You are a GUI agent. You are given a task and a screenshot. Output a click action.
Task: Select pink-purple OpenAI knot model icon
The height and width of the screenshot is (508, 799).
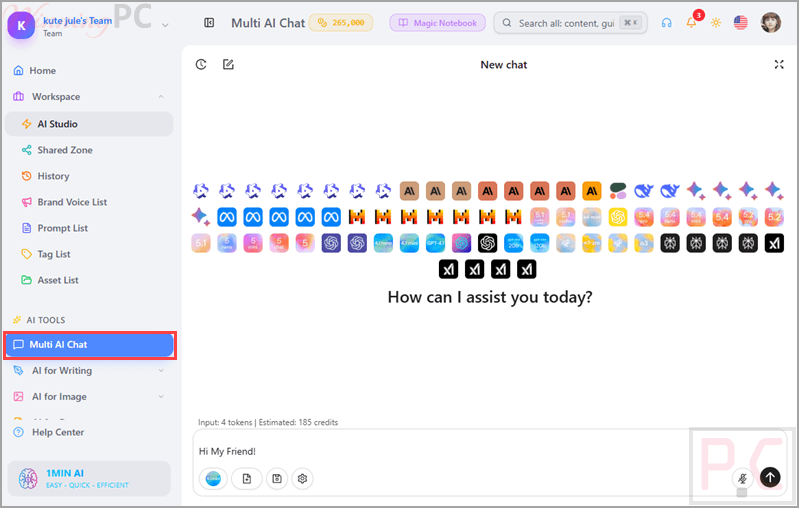[x=461, y=243]
